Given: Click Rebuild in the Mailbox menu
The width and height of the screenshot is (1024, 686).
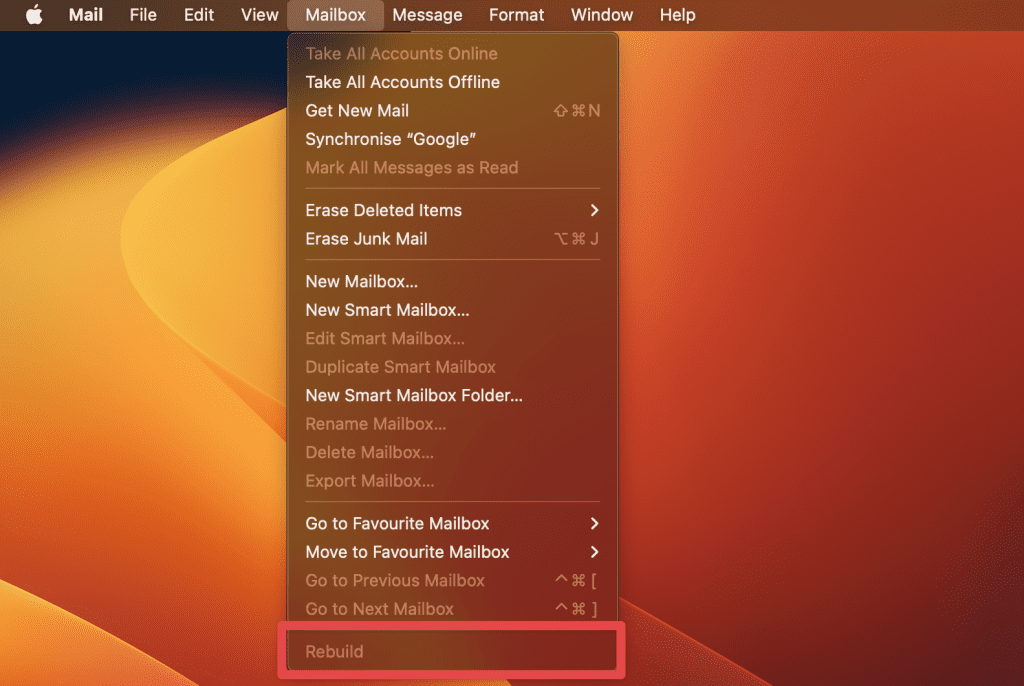Looking at the screenshot, I should point(452,651).
